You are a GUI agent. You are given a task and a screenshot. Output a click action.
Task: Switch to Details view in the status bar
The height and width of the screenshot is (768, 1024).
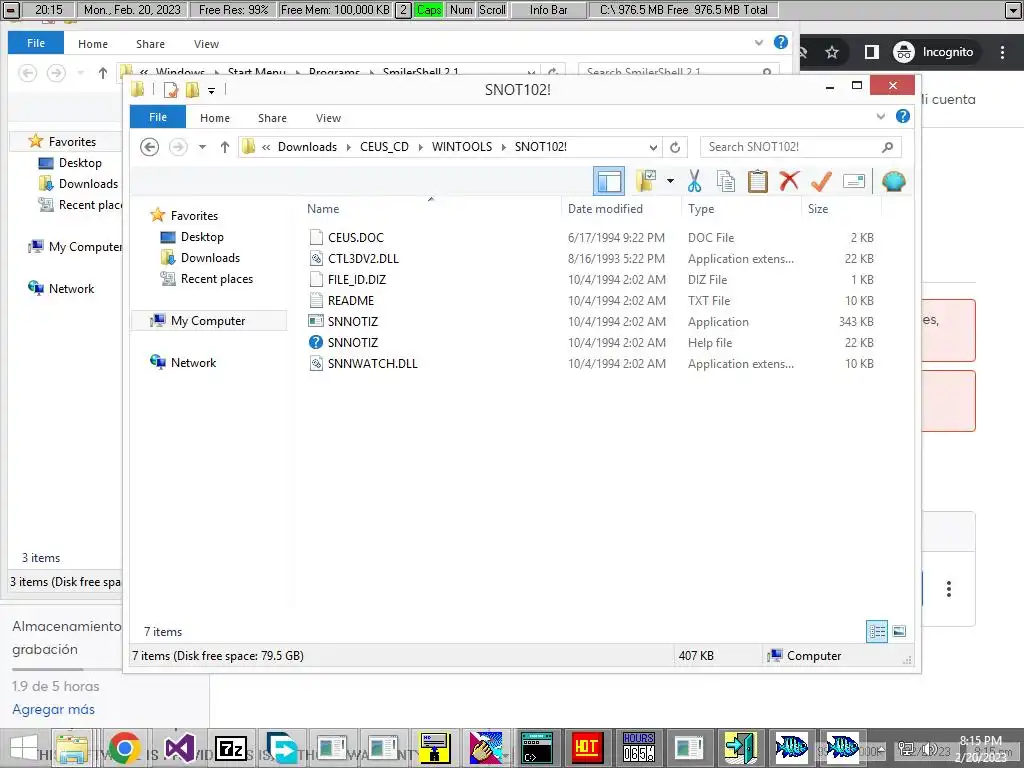click(877, 631)
